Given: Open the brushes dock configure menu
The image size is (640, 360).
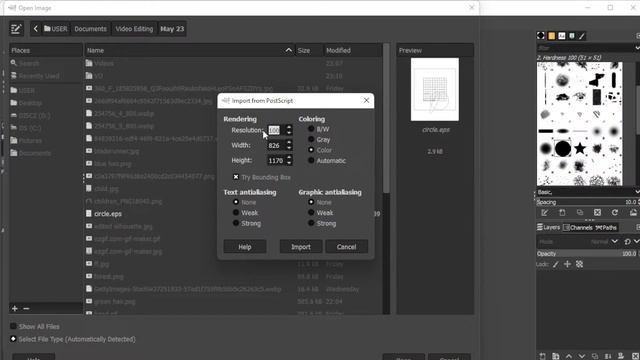Looking at the screenshot, I should tap(638, 36).
